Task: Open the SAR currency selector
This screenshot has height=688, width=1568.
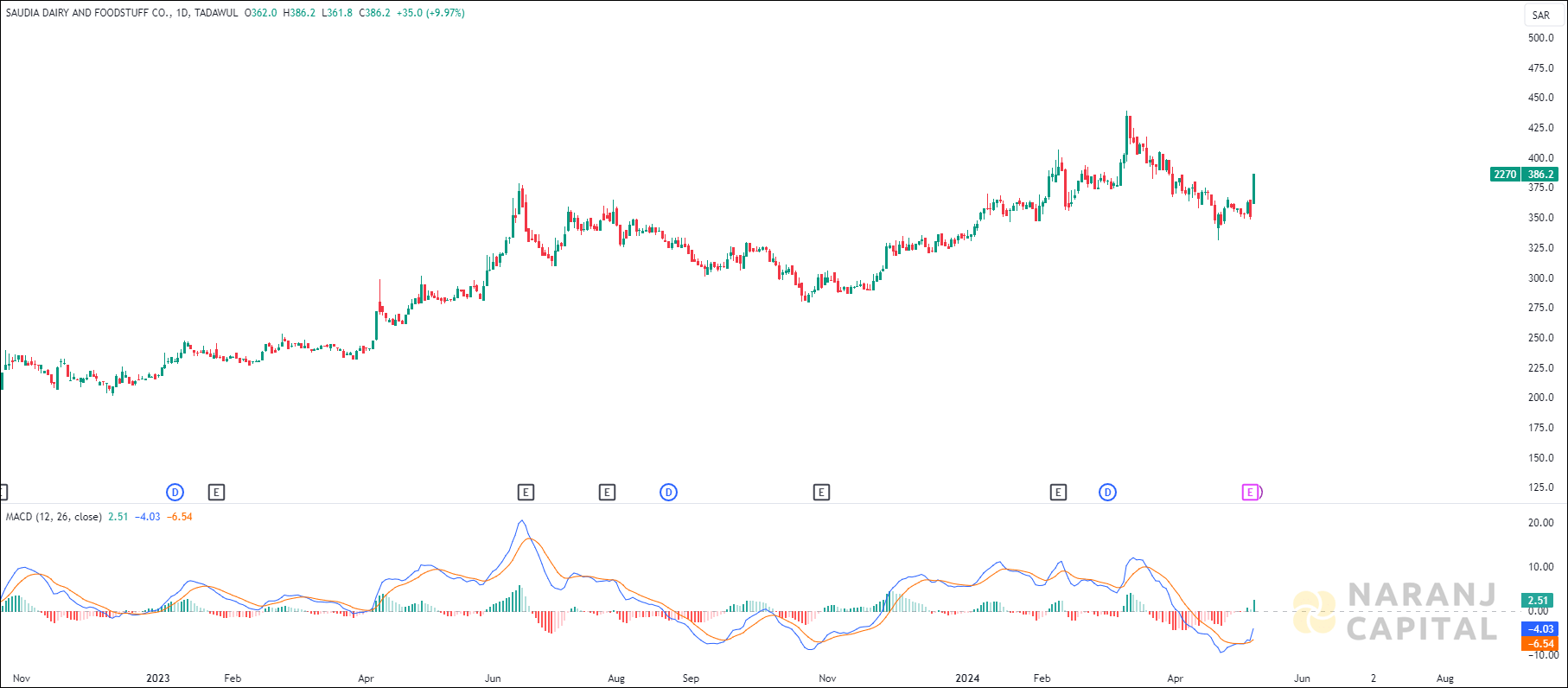Action: click(x=1541, y=15)
